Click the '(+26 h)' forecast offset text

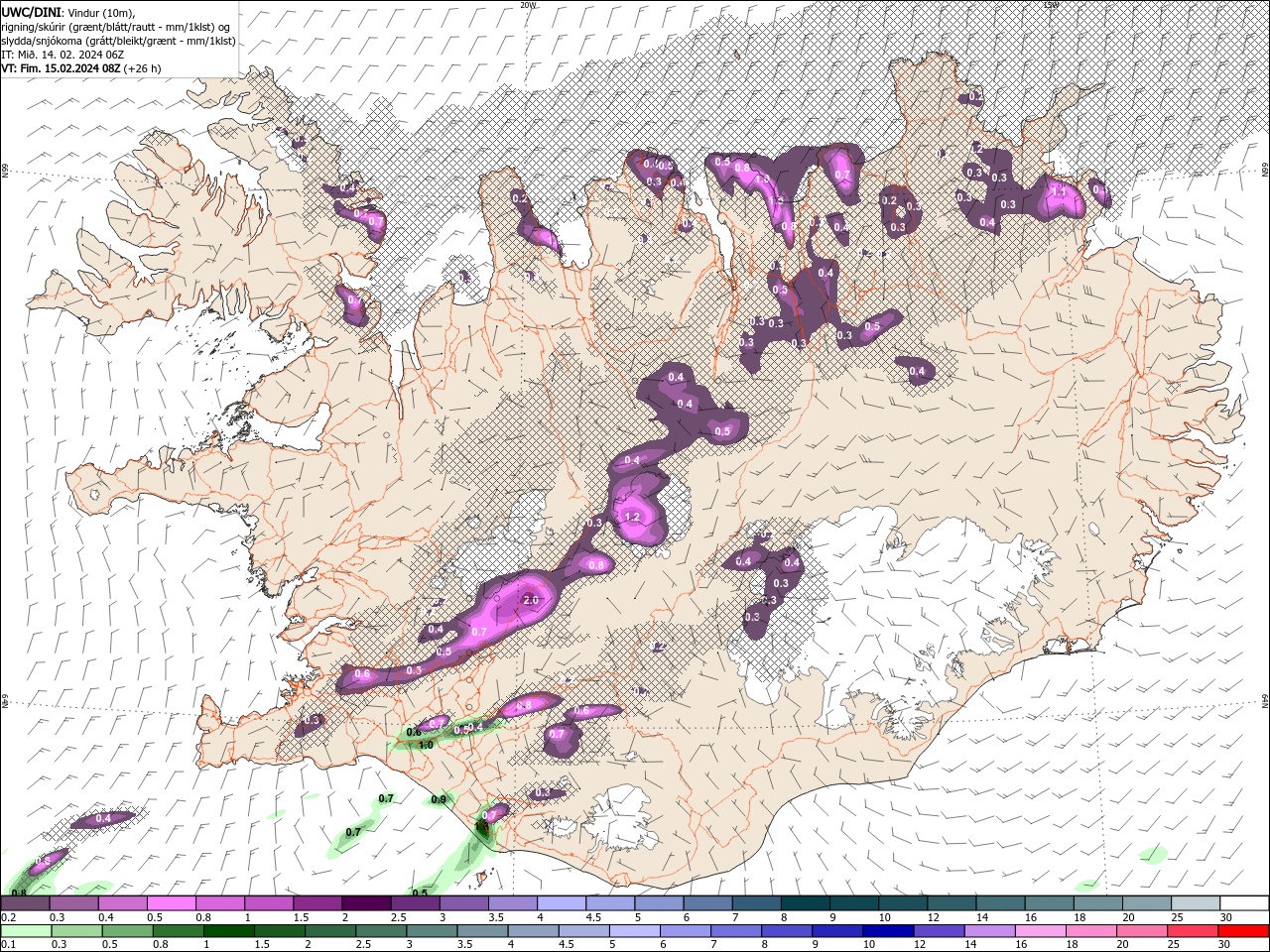pyautogui.click(x=143, y=68)
